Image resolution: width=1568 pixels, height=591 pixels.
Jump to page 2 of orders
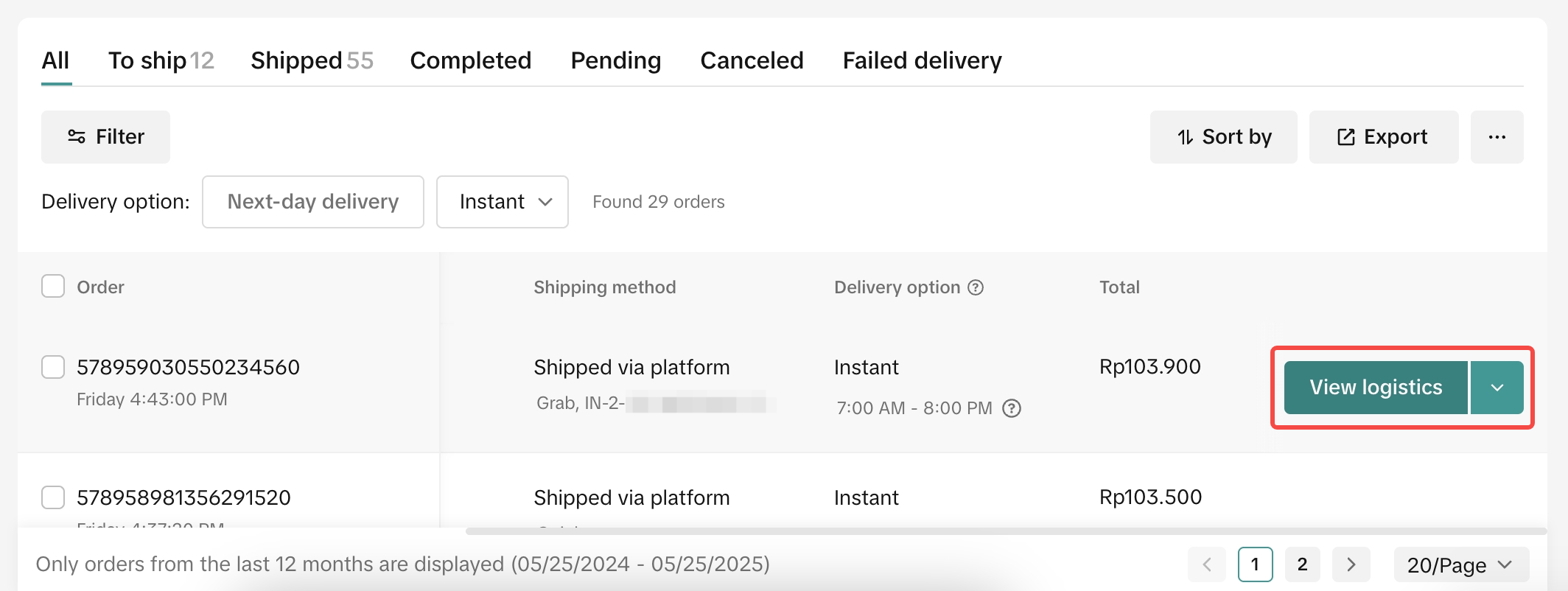(x=1303, y=564)
